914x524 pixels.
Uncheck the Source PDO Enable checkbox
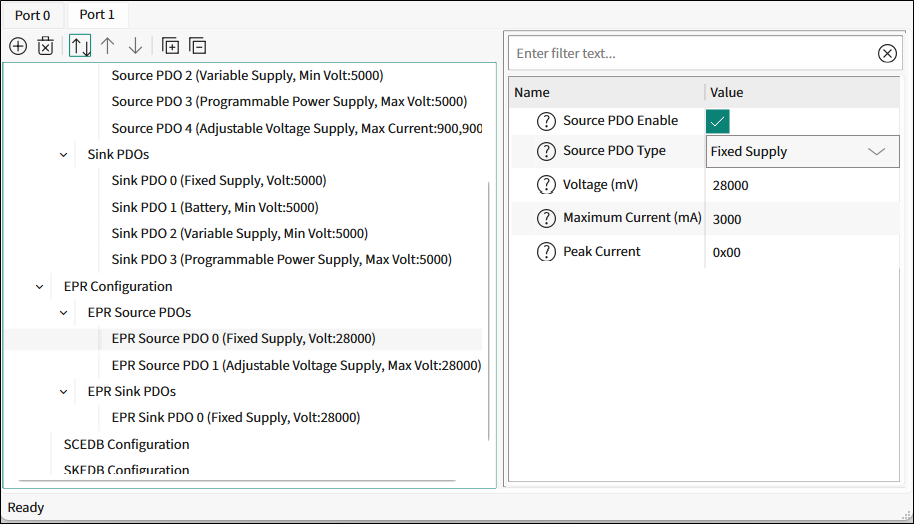(718, 121)
